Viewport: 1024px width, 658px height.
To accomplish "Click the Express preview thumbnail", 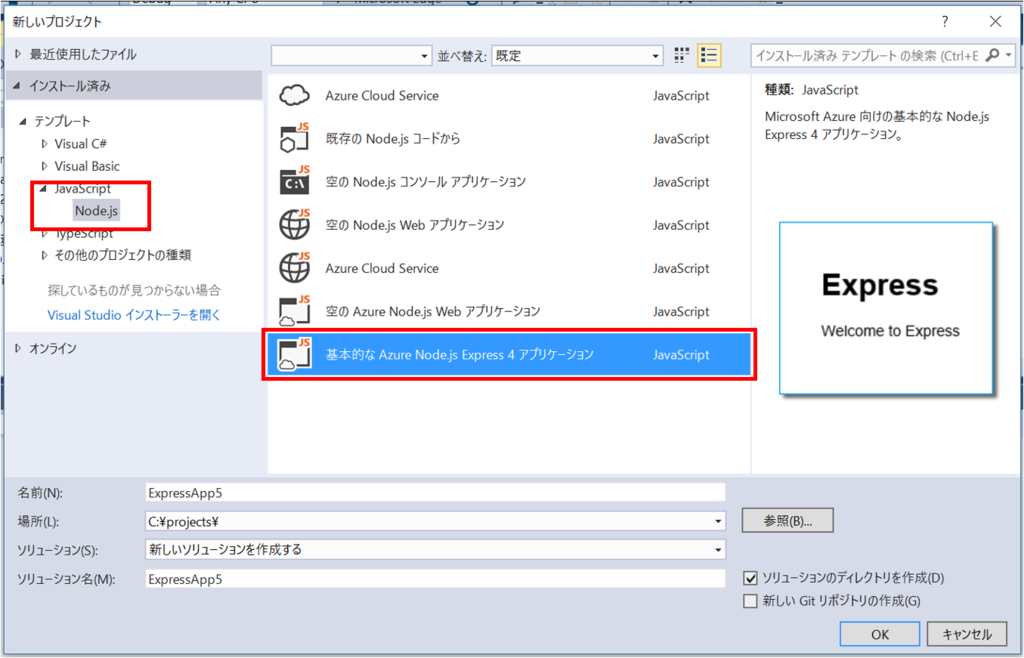I will tap(886, 308).
